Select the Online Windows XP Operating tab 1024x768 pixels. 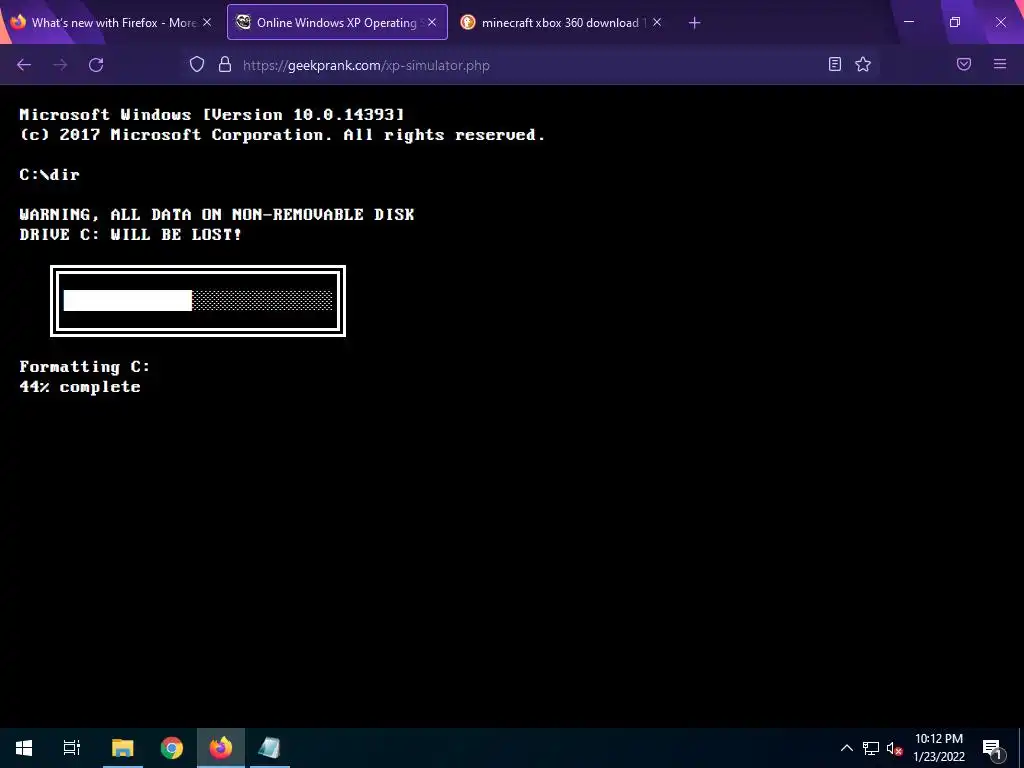[x=337, y=22]
